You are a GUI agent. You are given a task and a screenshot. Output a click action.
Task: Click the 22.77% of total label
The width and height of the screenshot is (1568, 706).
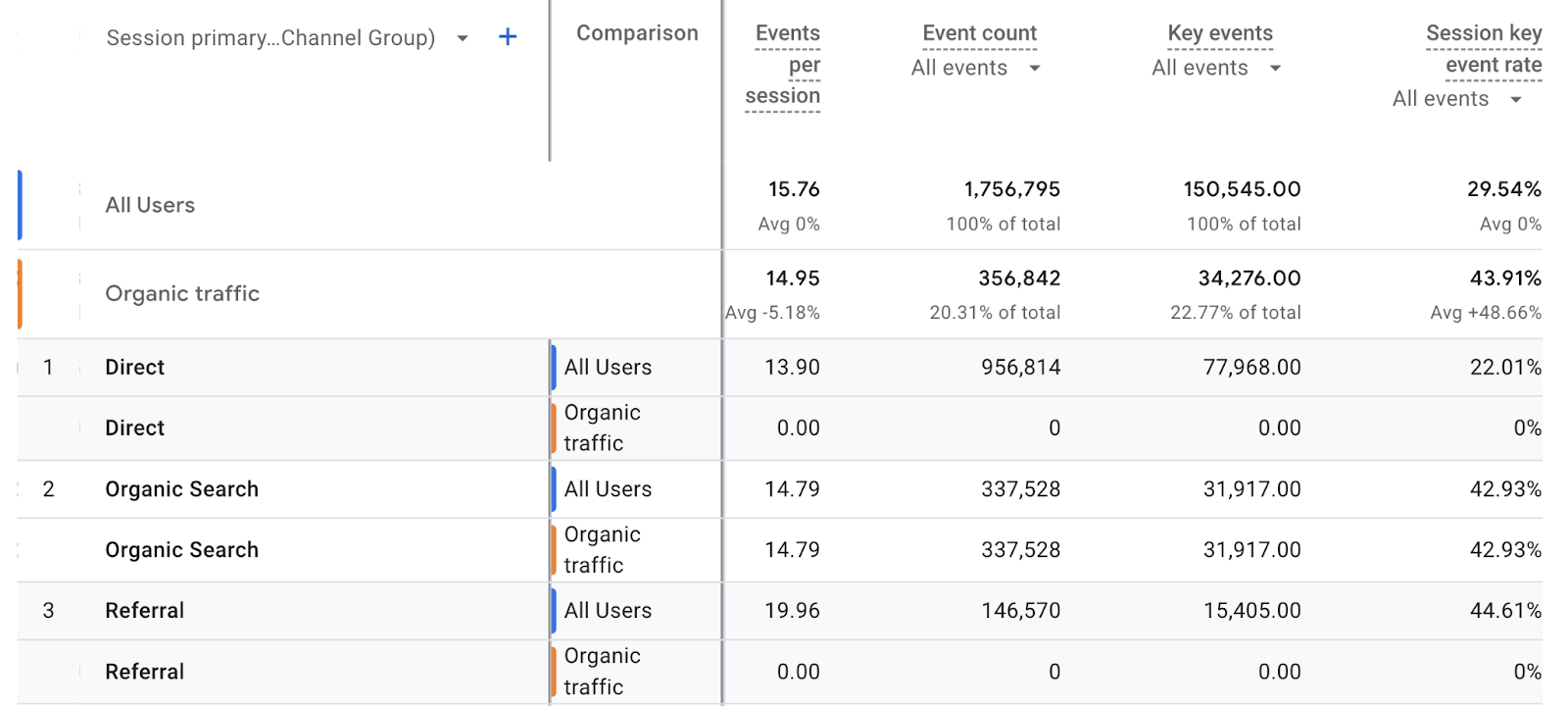point(1236,313)
